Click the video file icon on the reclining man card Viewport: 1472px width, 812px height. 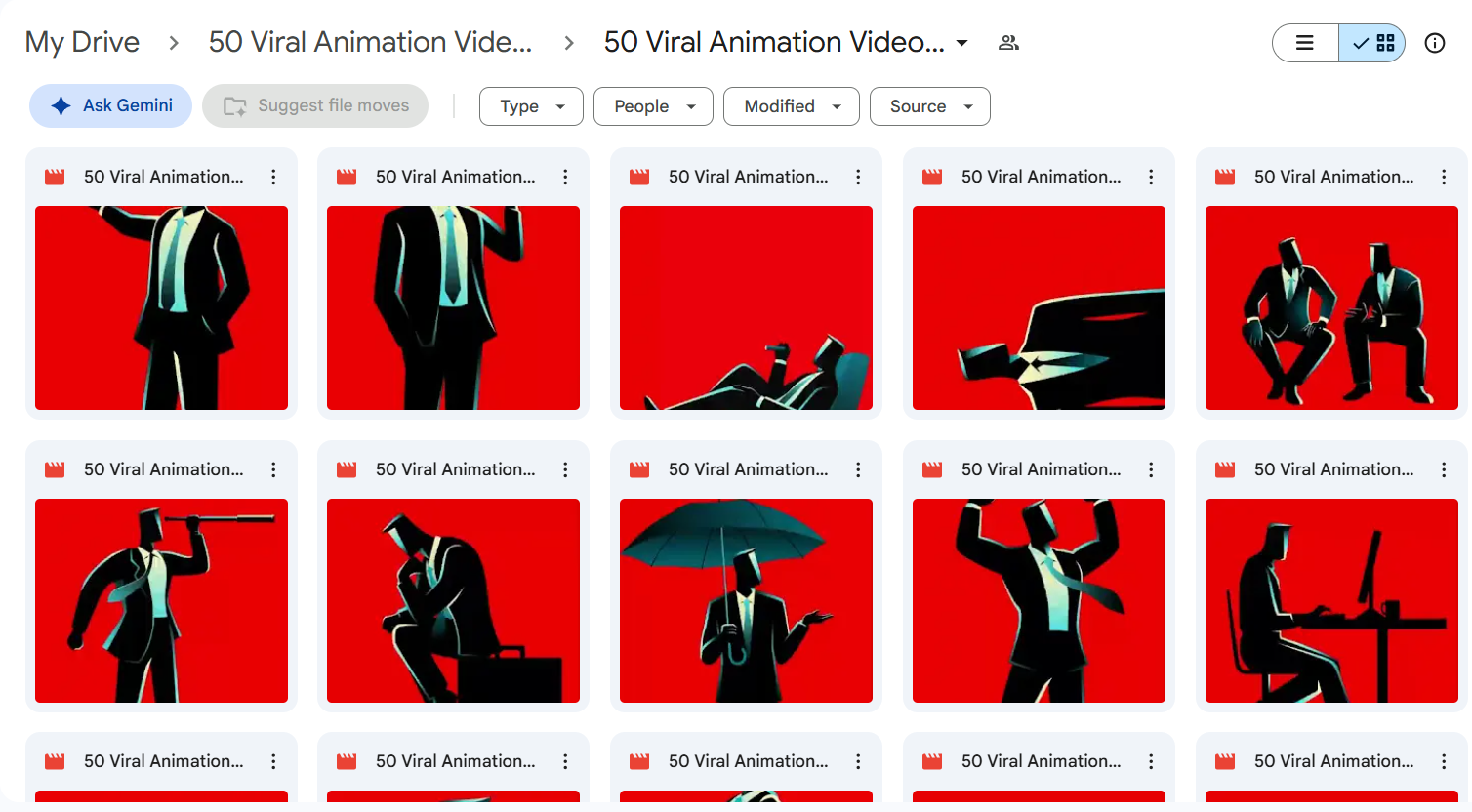pyautogui.click(x=639, y=177)
